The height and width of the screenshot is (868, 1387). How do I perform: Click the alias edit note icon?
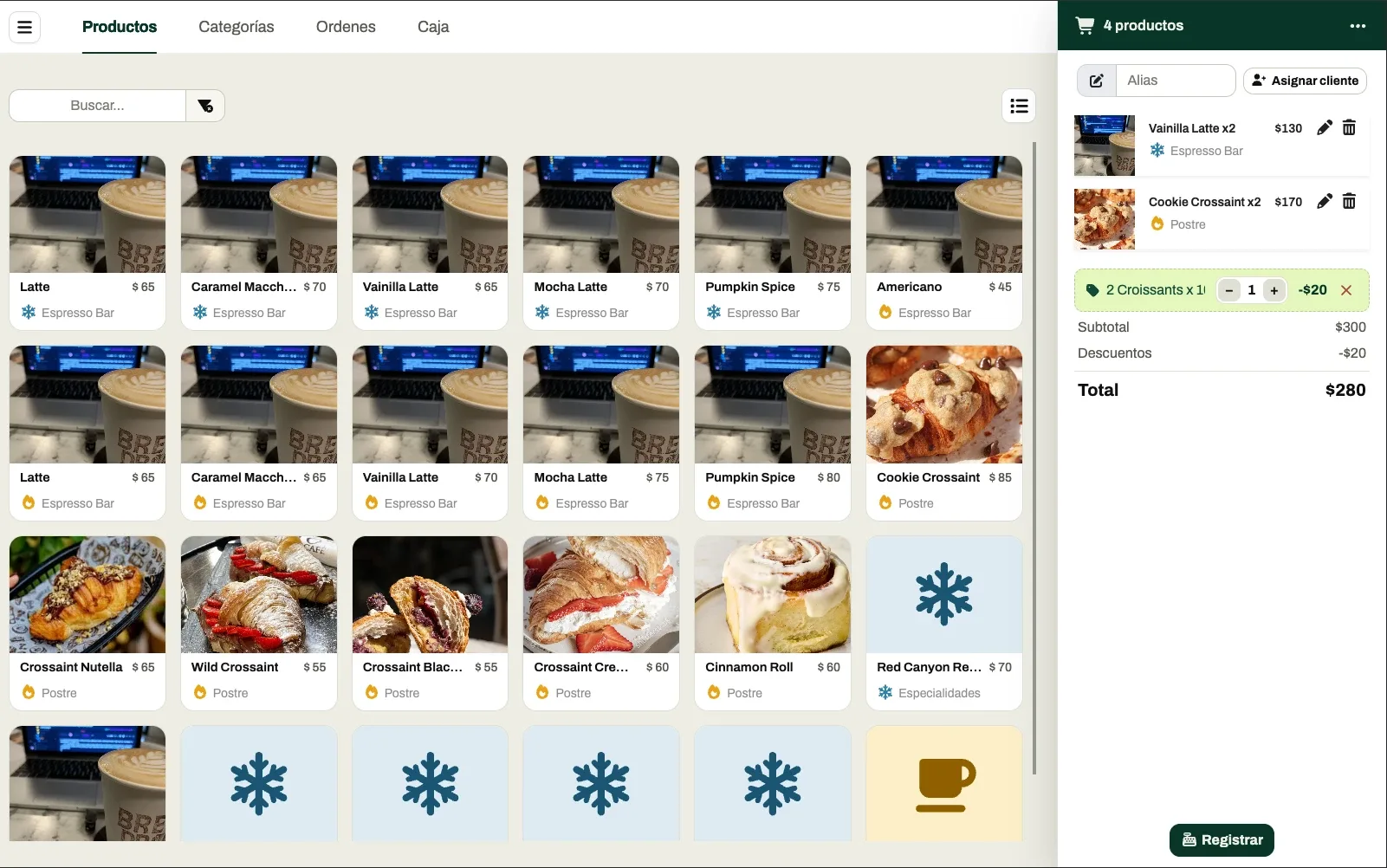coord(1097,81)
